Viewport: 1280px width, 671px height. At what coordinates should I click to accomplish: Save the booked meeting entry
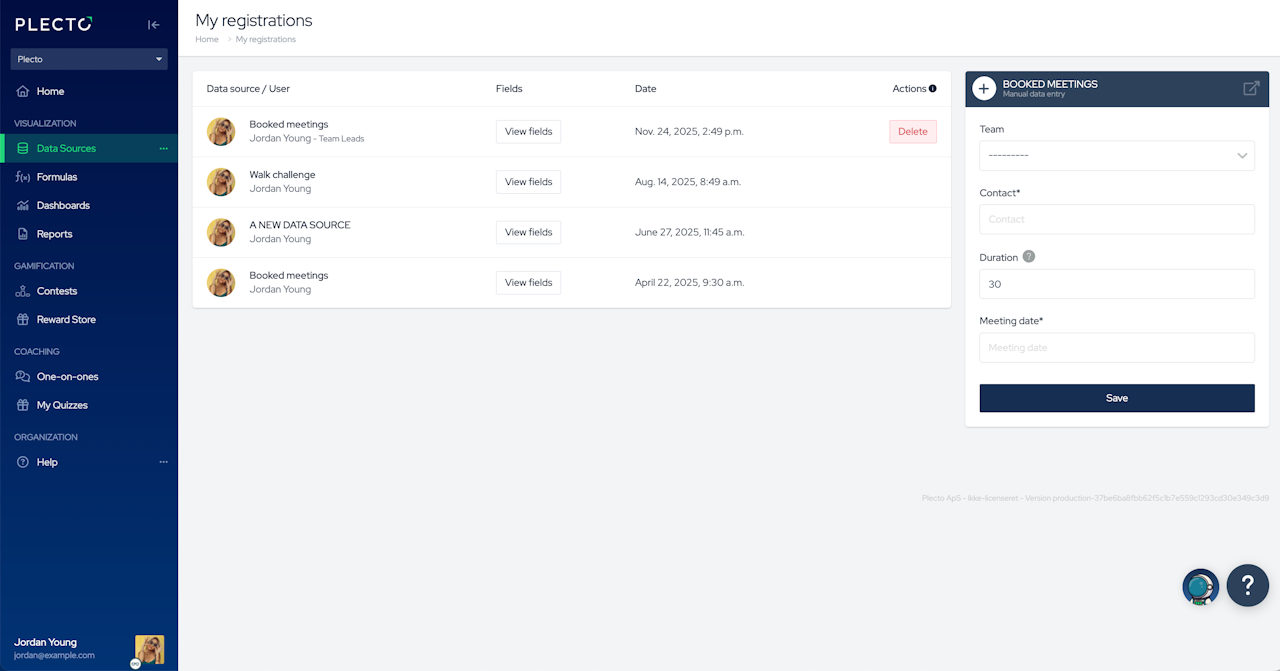coord(1117,398)
